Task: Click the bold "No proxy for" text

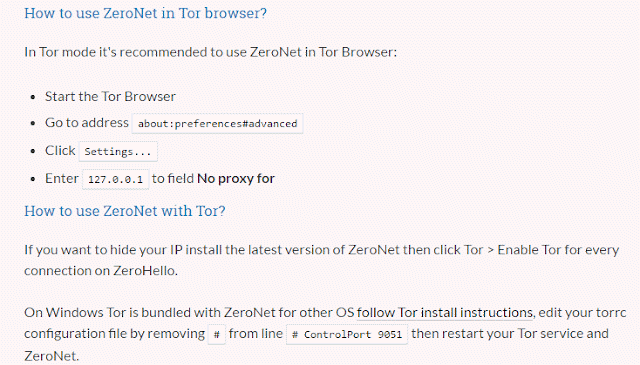Action: (x=236, y=178)
